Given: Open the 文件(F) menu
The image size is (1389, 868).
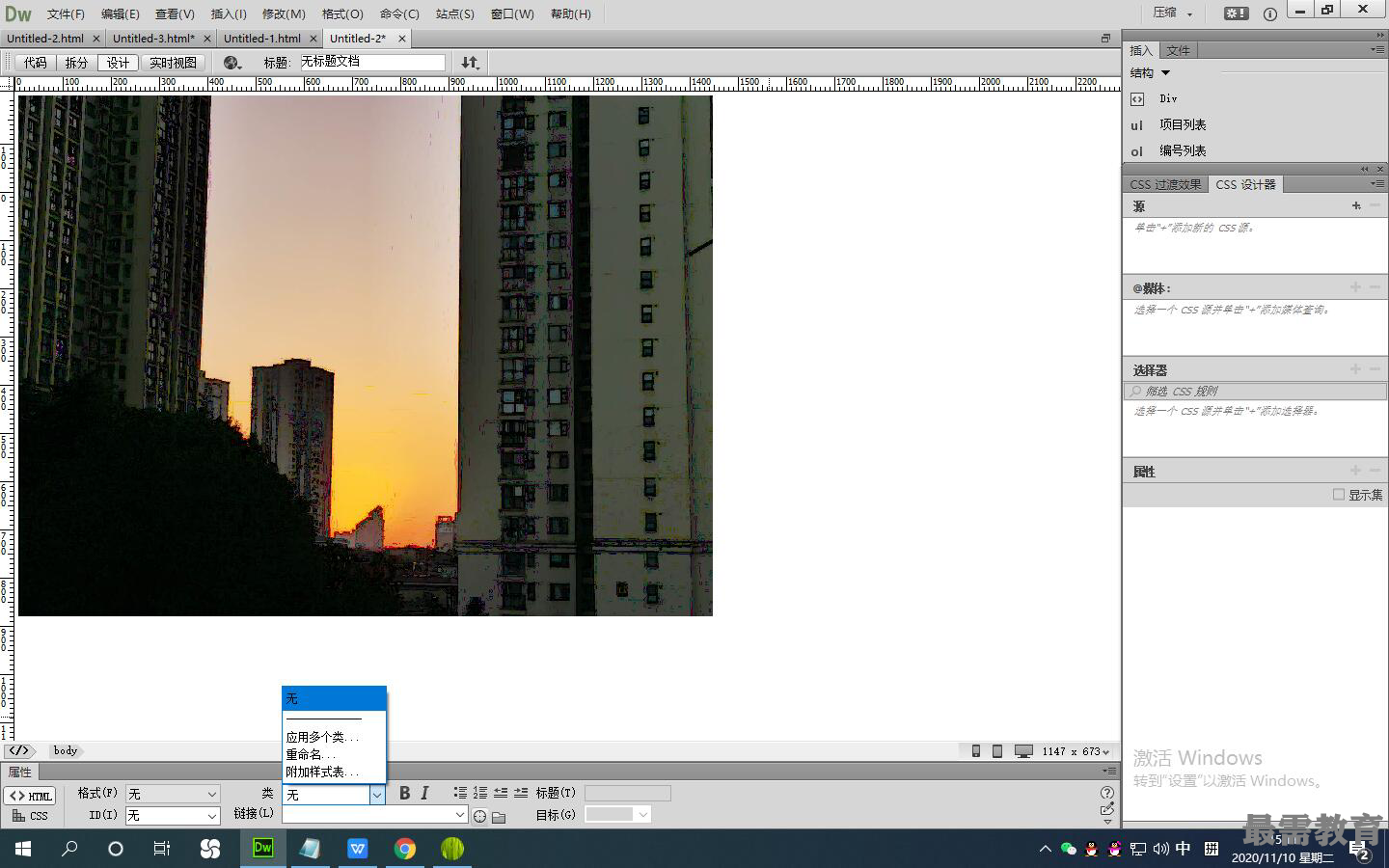Looking at the screenshot, I should pyautogui.click(x=66, y=14).
